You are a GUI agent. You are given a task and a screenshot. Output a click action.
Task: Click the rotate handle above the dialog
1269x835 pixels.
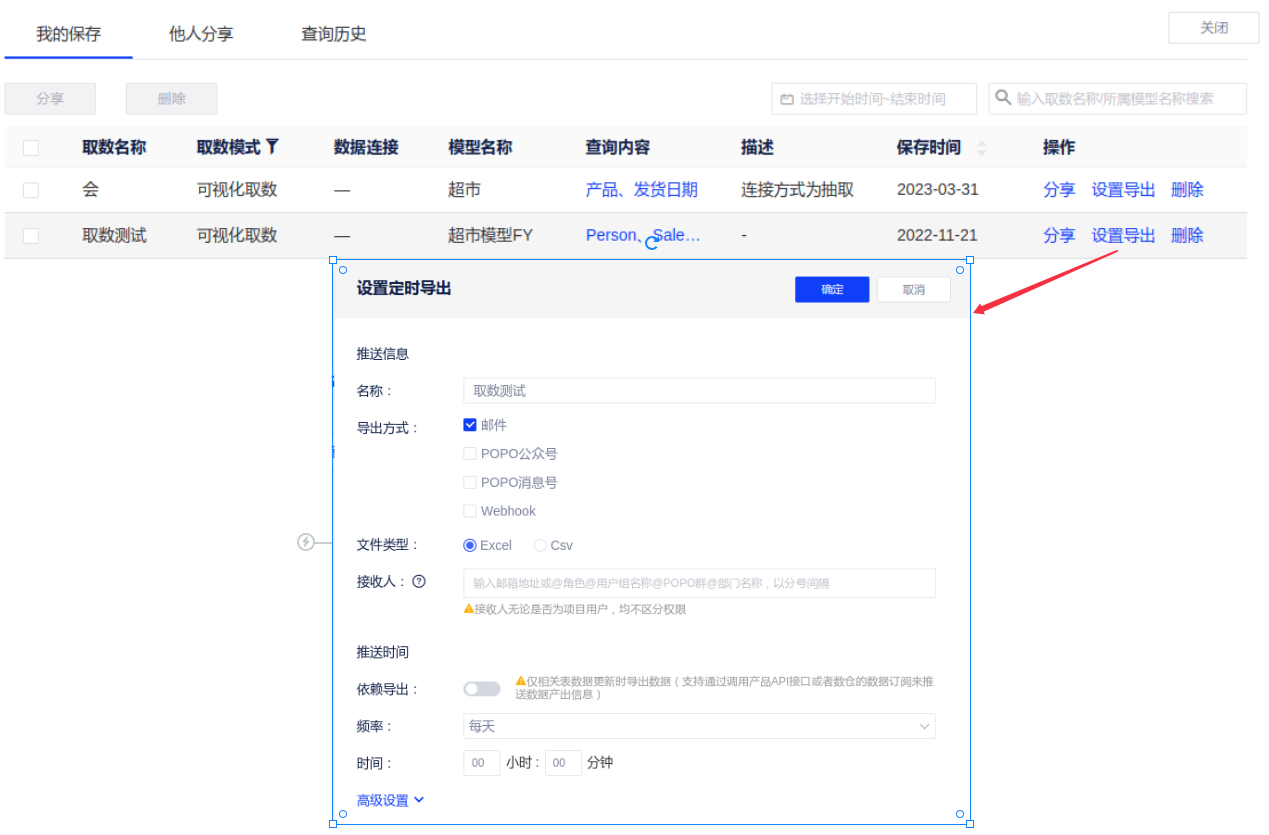(x=652, y=242)
